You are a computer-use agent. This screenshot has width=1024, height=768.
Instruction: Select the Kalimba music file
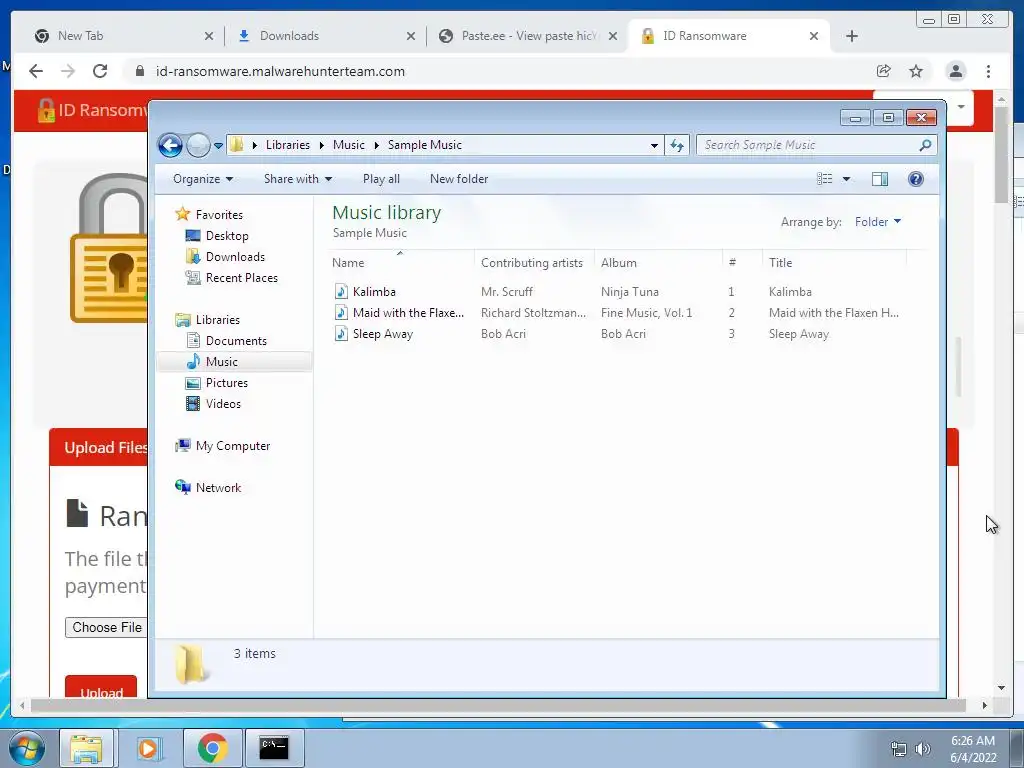(x=374, y=292)
